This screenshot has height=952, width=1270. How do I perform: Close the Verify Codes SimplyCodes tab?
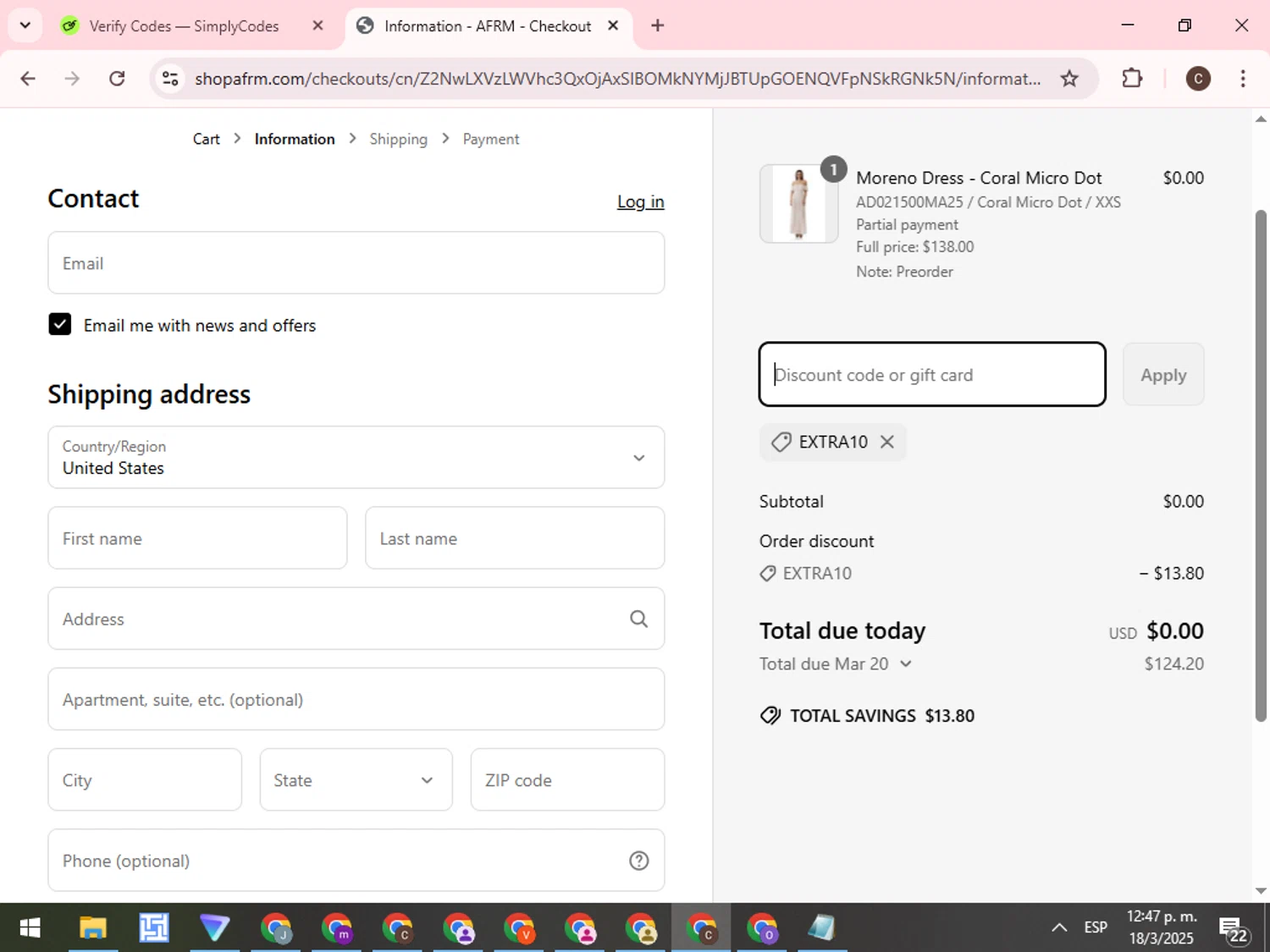317,25
